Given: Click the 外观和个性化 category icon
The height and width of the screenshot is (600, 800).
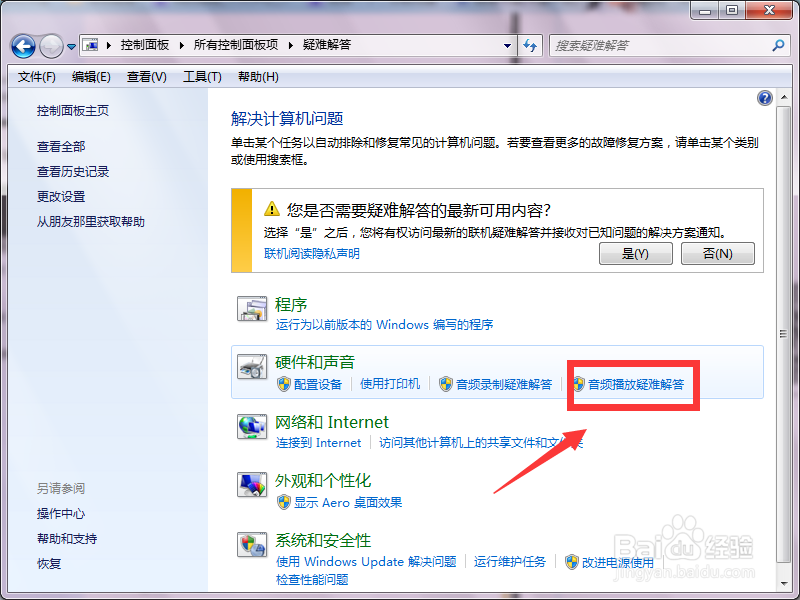Looking at the screenshot, I should coord(252,485).
